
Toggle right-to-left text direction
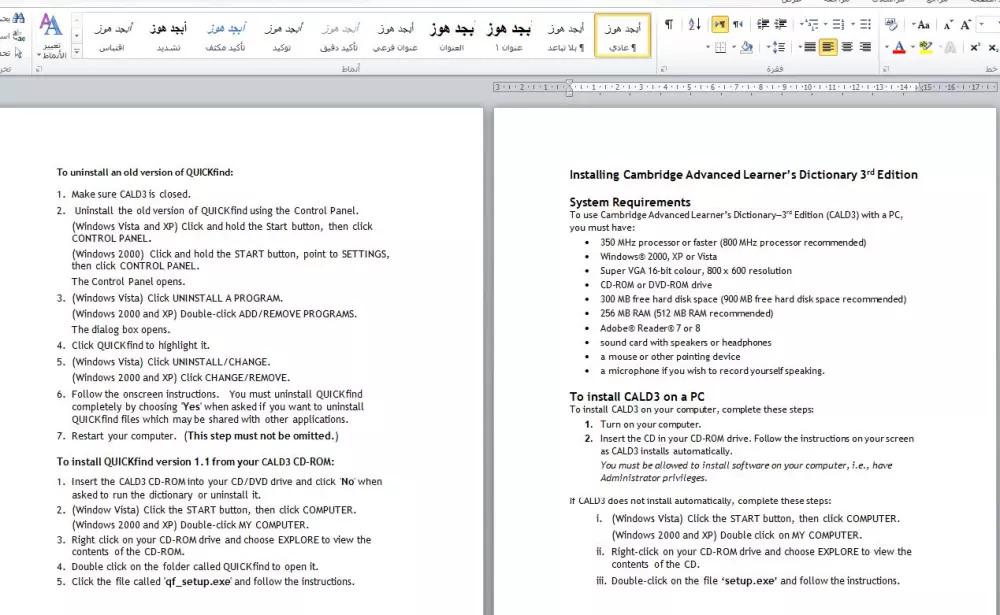(738, 24)
